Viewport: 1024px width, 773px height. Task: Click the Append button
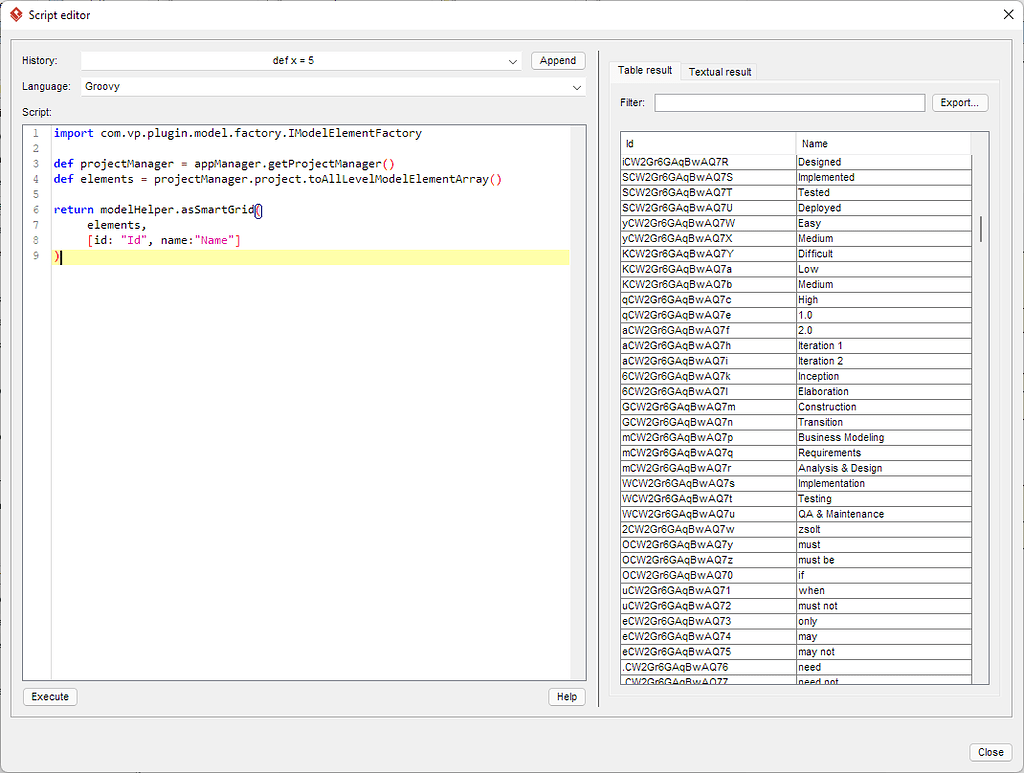pyautogui.click(x=557, y=60)
